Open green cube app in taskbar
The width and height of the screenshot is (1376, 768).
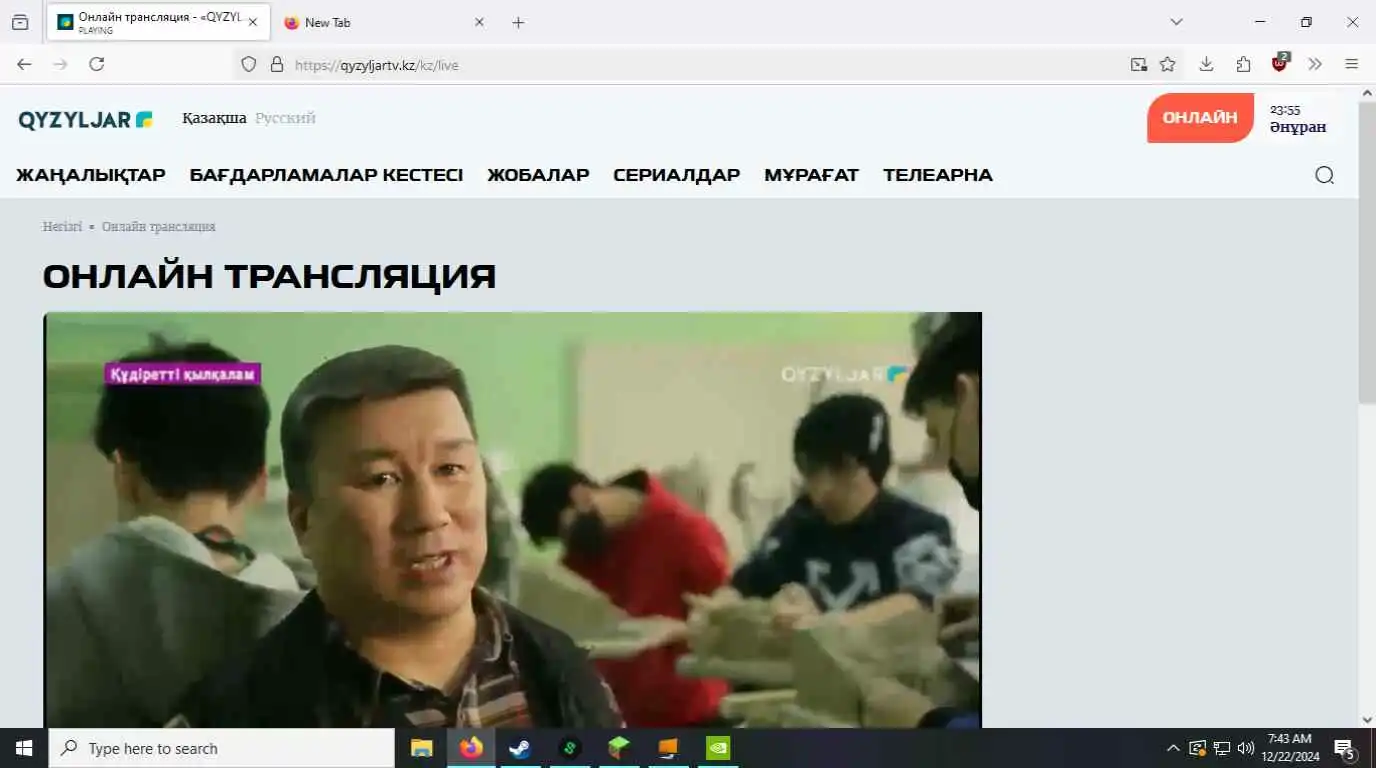(619, 748)
